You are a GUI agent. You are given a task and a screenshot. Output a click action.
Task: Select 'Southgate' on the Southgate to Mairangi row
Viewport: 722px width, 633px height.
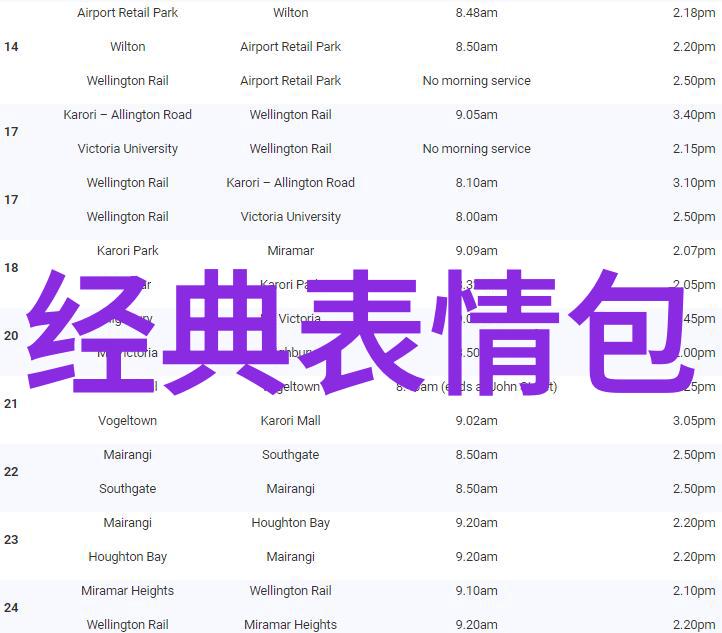click(x=128, y=489)
